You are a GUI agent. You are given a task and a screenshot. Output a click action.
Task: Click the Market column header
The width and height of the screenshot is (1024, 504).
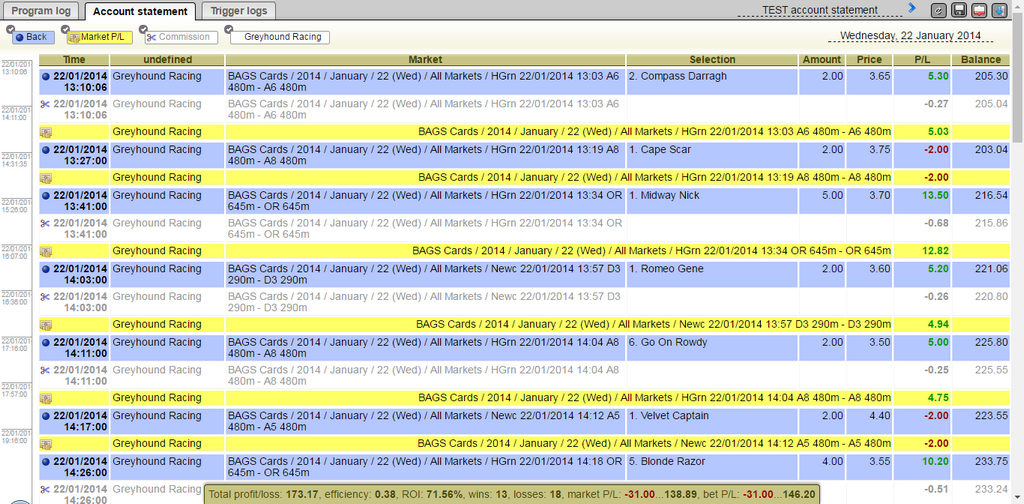point(425,59)
